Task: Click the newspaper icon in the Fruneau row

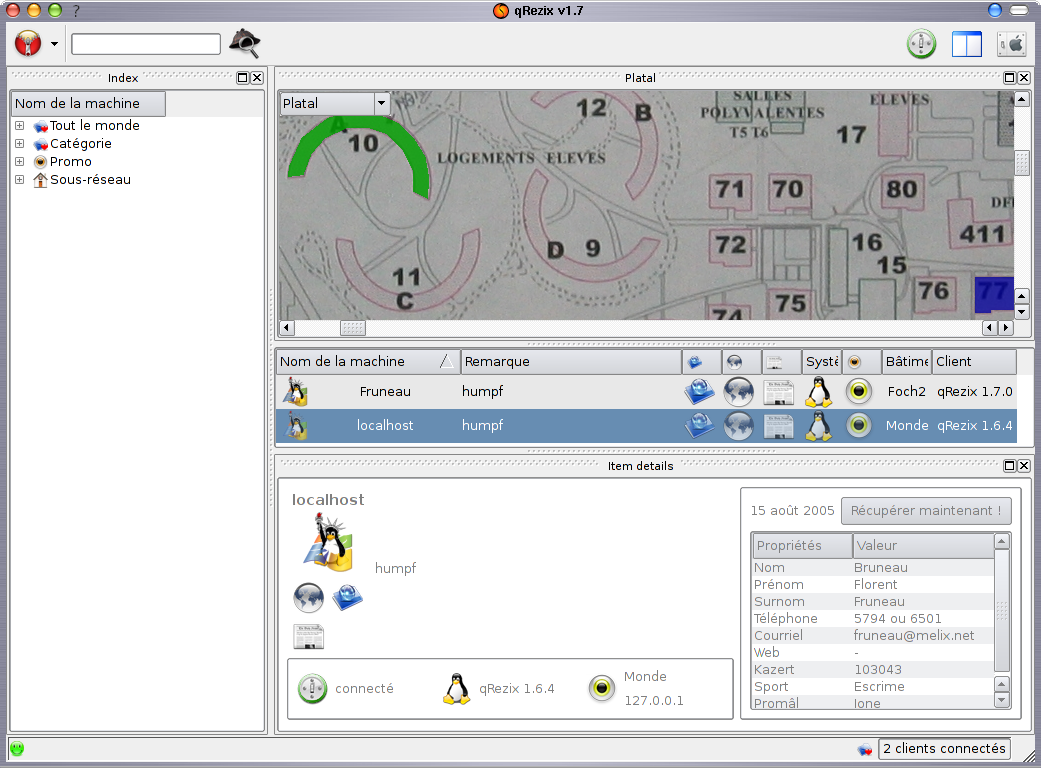Action: tap(778, 392)
